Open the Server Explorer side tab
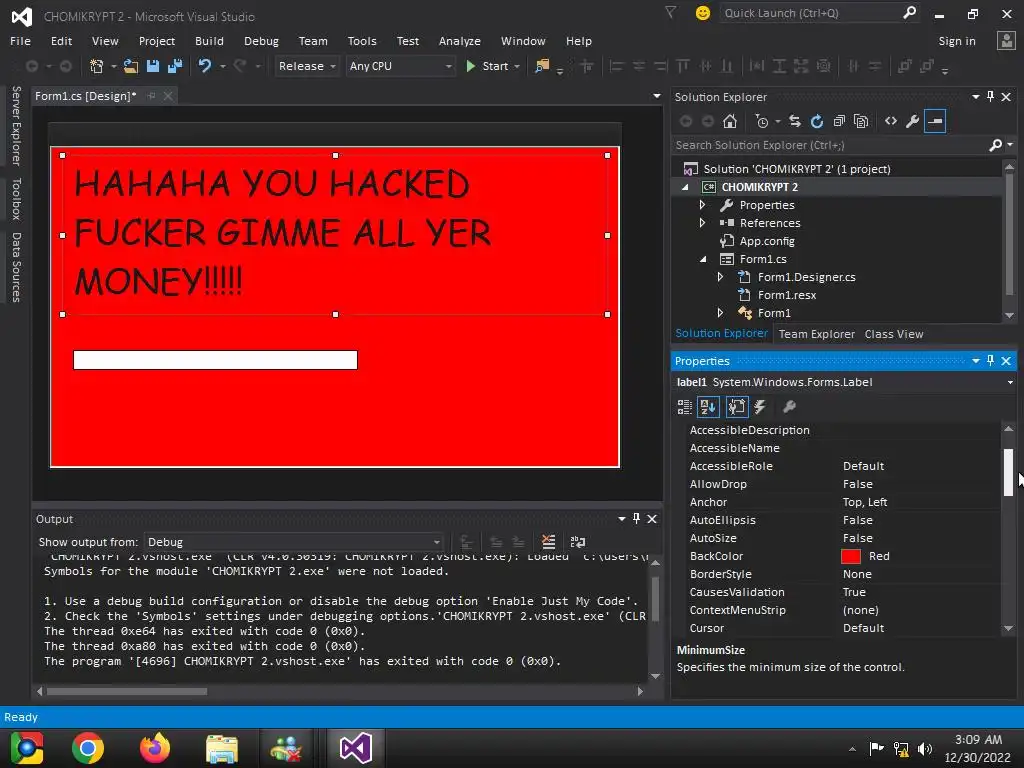1024x768 pixels. (16, 125)
